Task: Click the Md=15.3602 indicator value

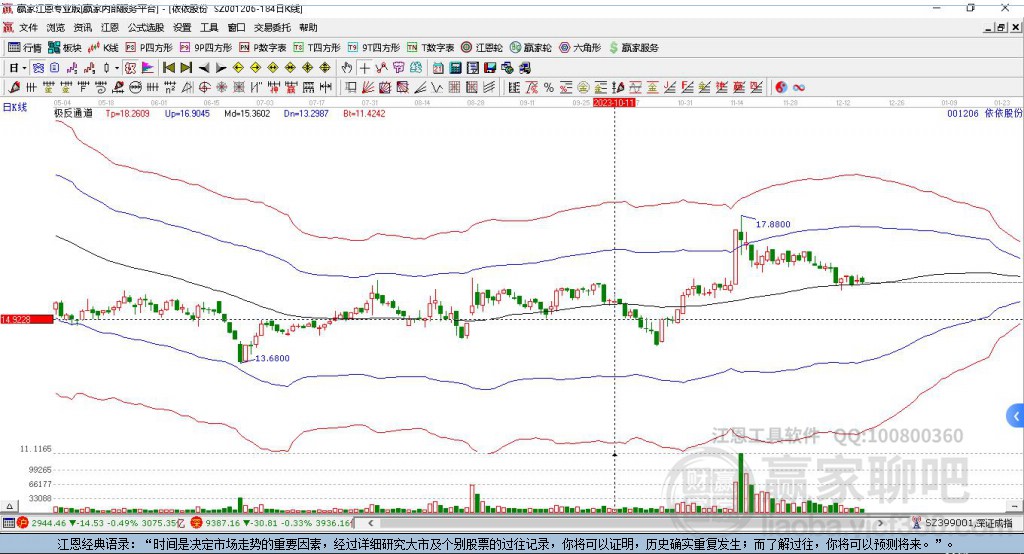Action: pyautogui.click(x=247, y=114)
